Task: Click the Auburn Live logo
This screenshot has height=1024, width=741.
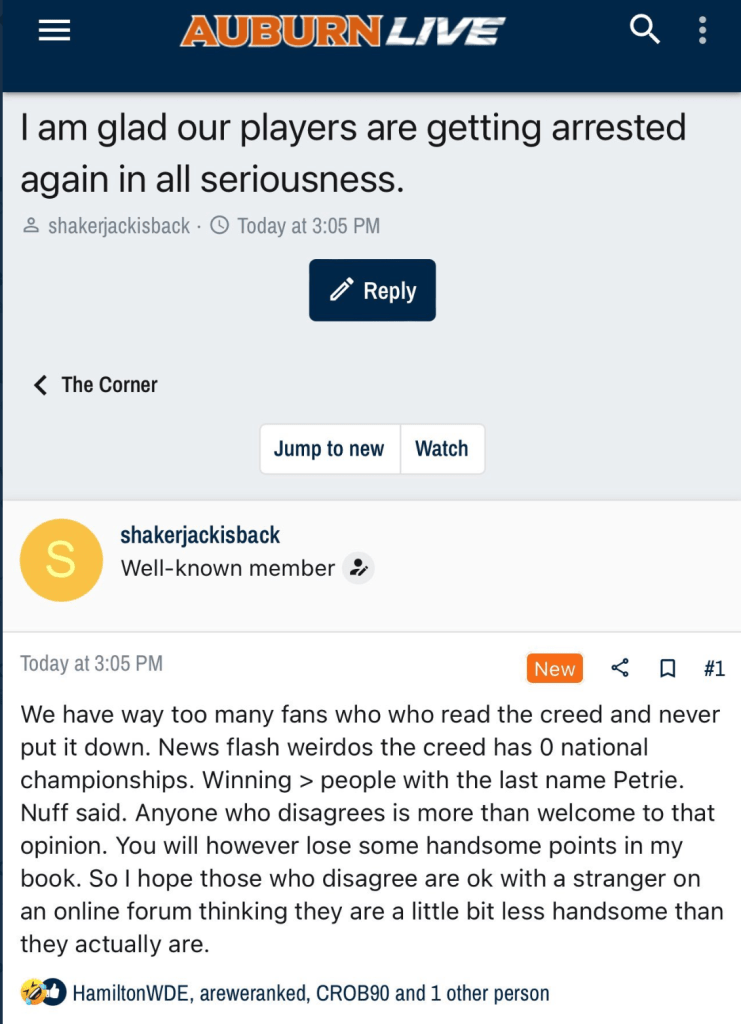Action: coord(342,32)
